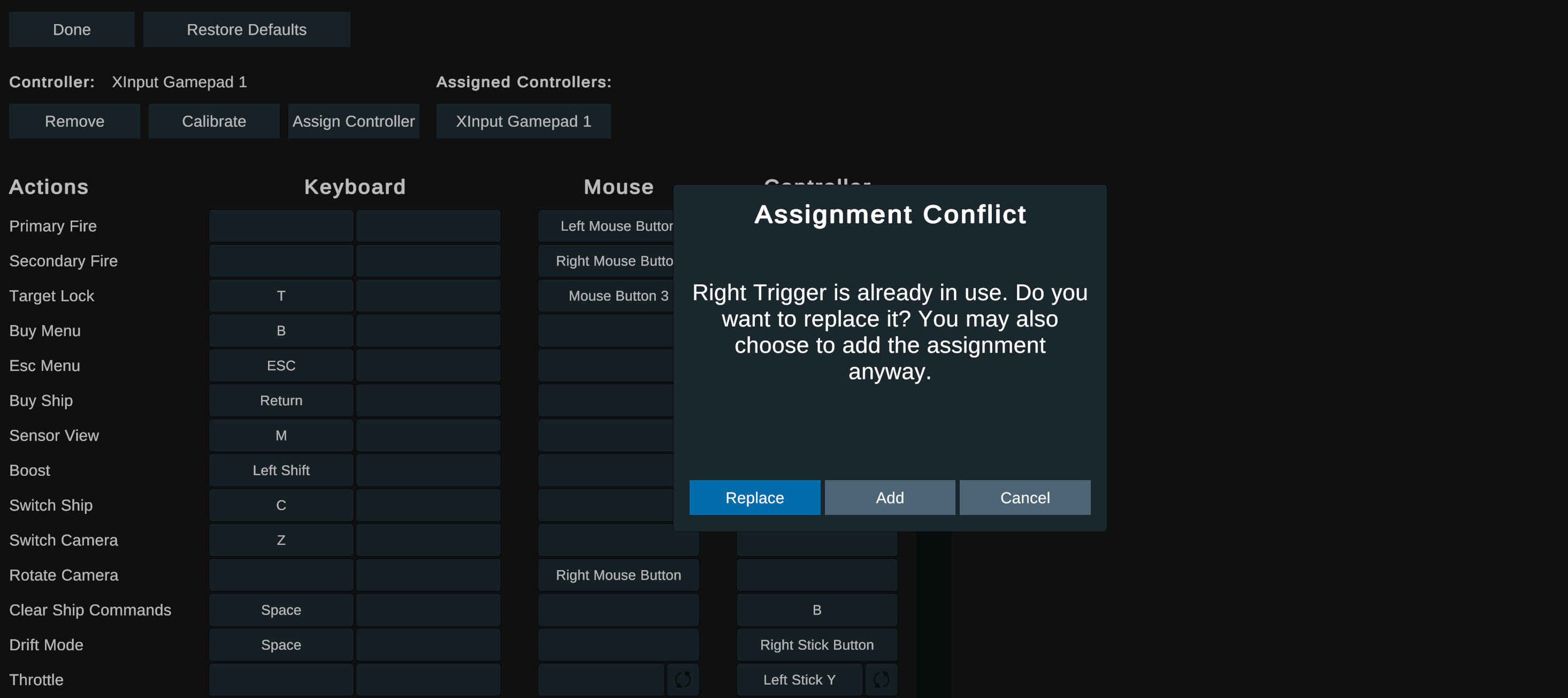Choose Add in the conflict dialog
The width and height of the screenshot is (1568, 698).
tap(889, 498)
